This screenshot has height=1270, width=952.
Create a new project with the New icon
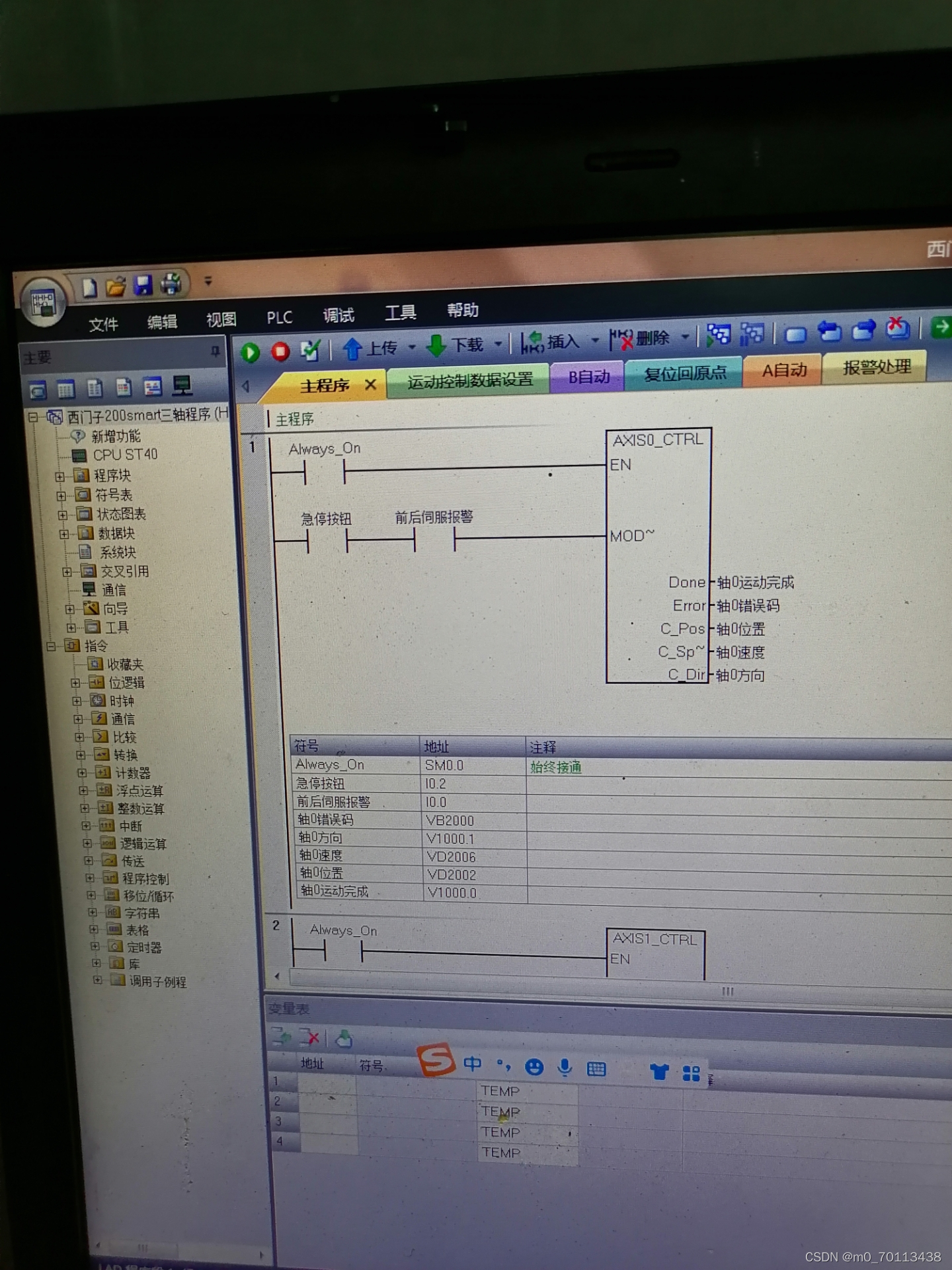89,287
